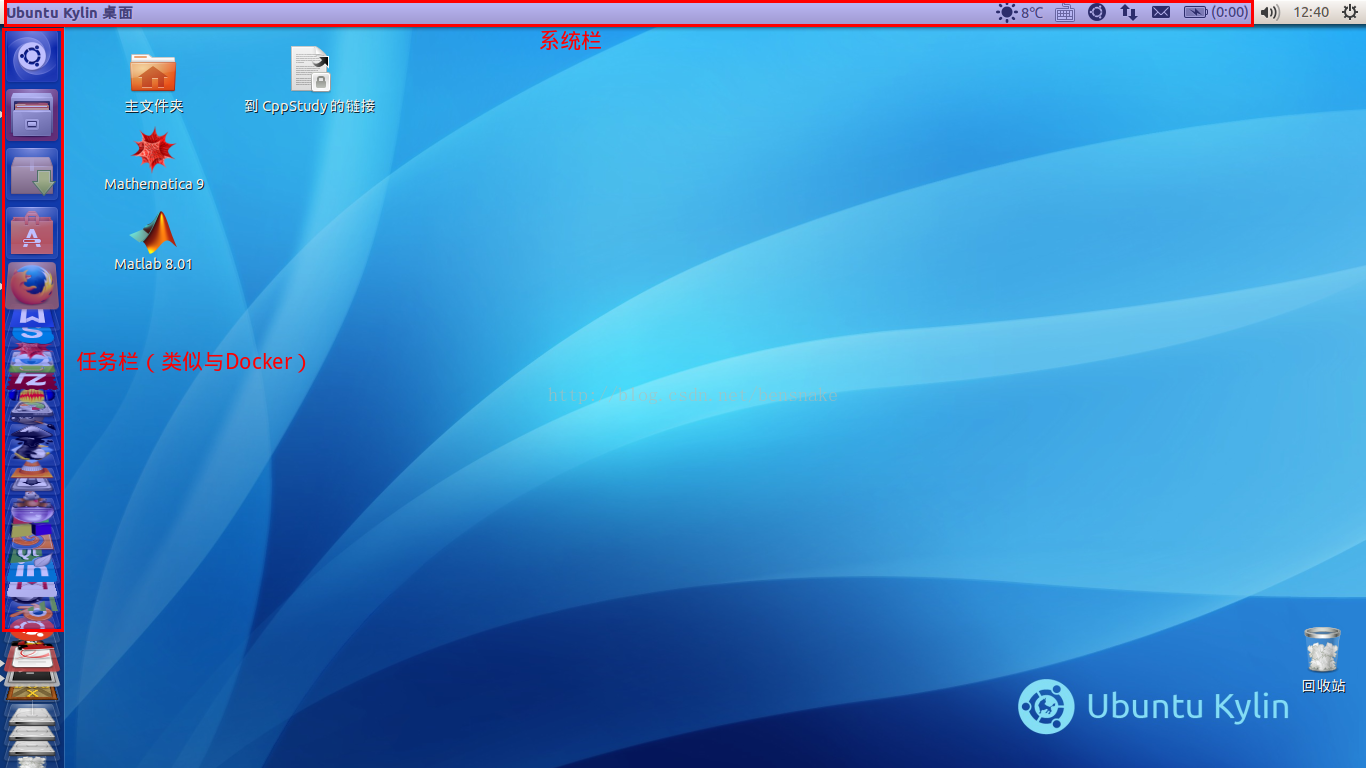The image size is (1366, 768).
Task: Open the LinkedIn 'in' launcher icon
Action: (33, 570)
